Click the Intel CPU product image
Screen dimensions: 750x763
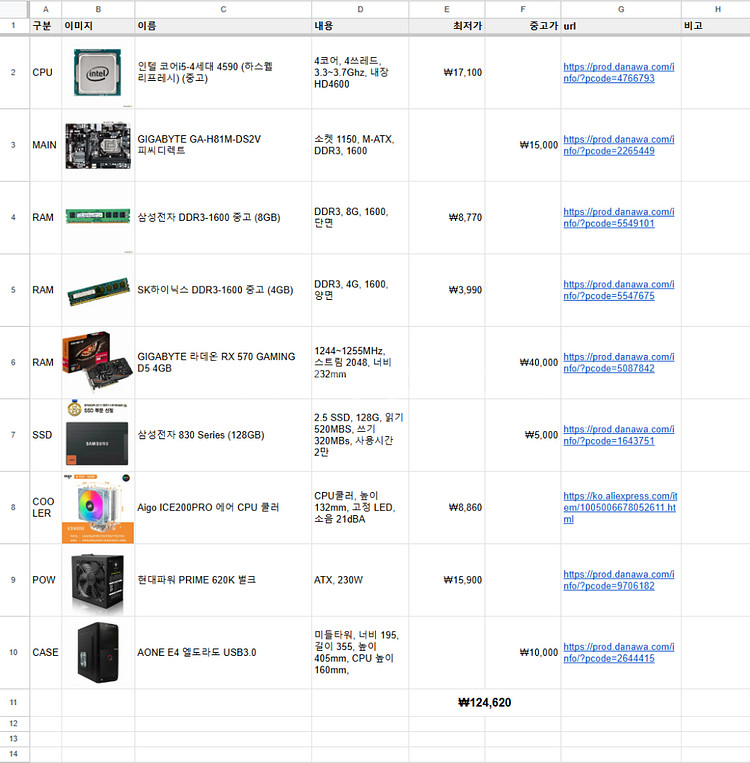97,72
